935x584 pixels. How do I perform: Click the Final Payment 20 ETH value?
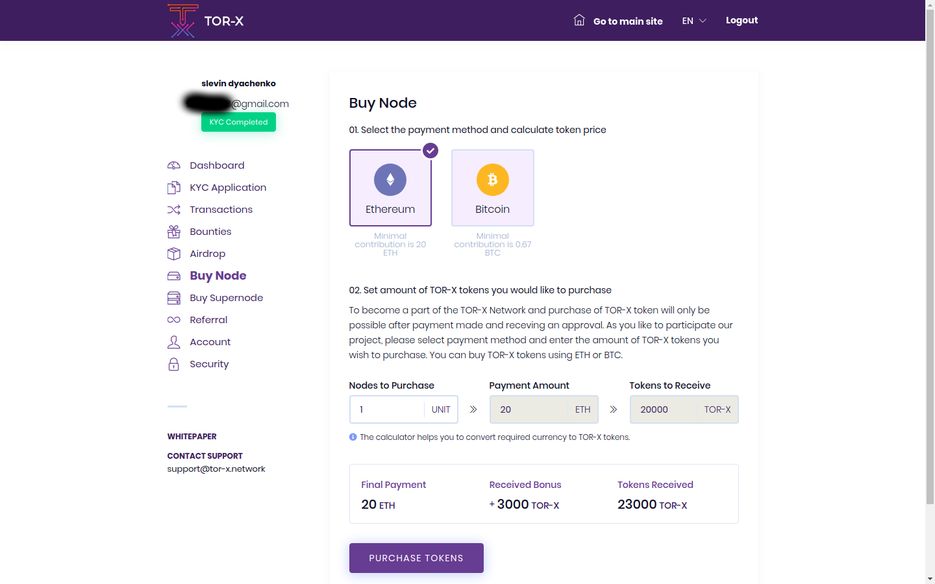[378, 505]
